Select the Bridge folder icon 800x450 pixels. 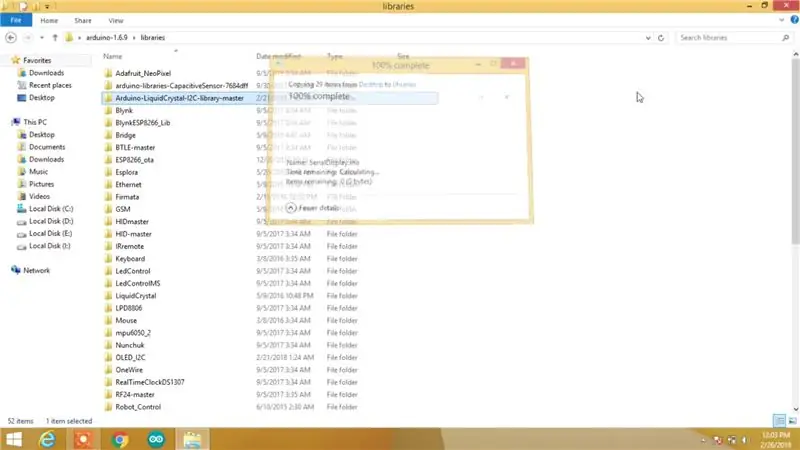click(108, 135)
